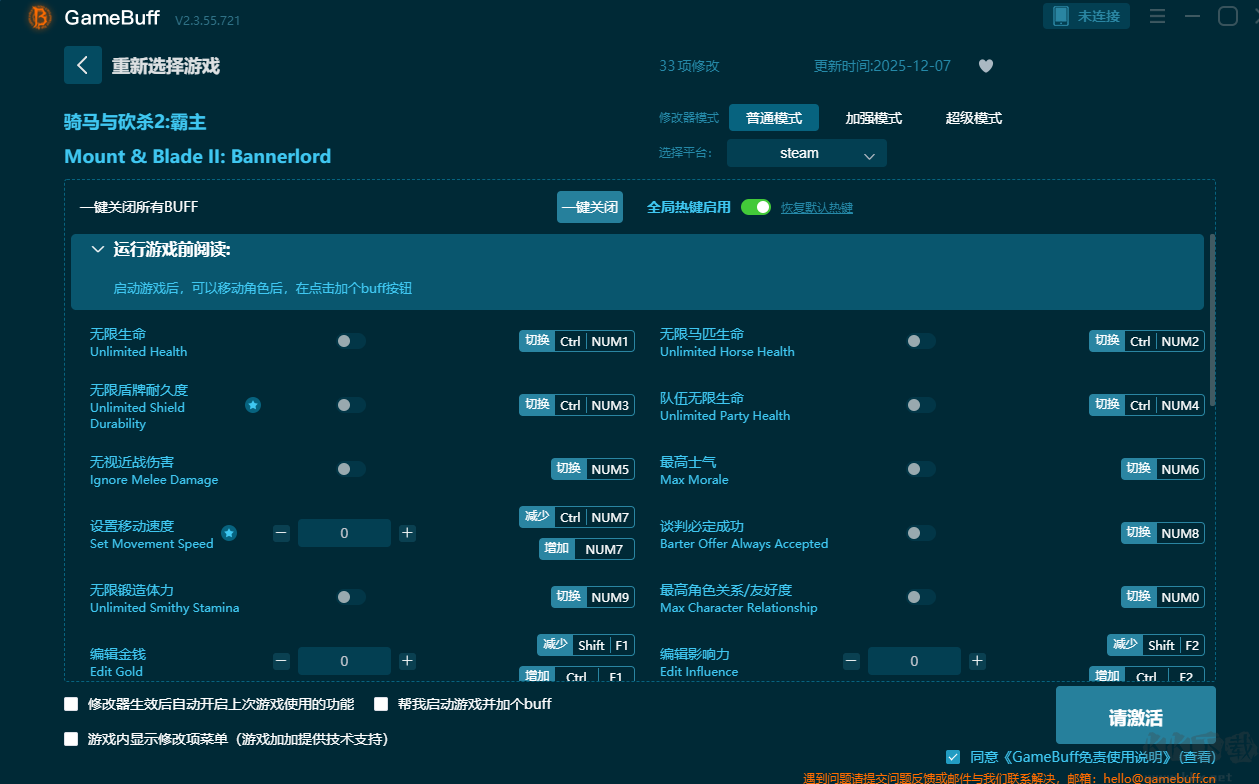Check show in-game modifier menu checkbox

click(x=71, y=739)
